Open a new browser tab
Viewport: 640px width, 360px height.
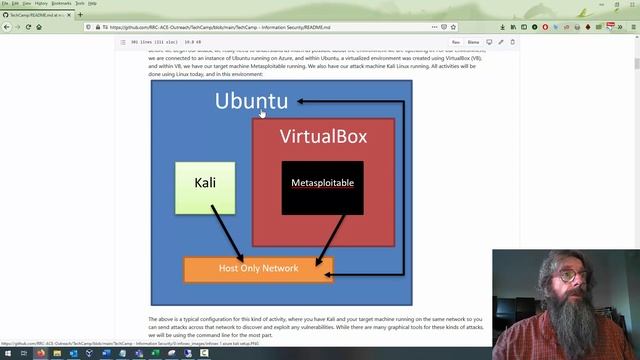click(x=80, y=15)
